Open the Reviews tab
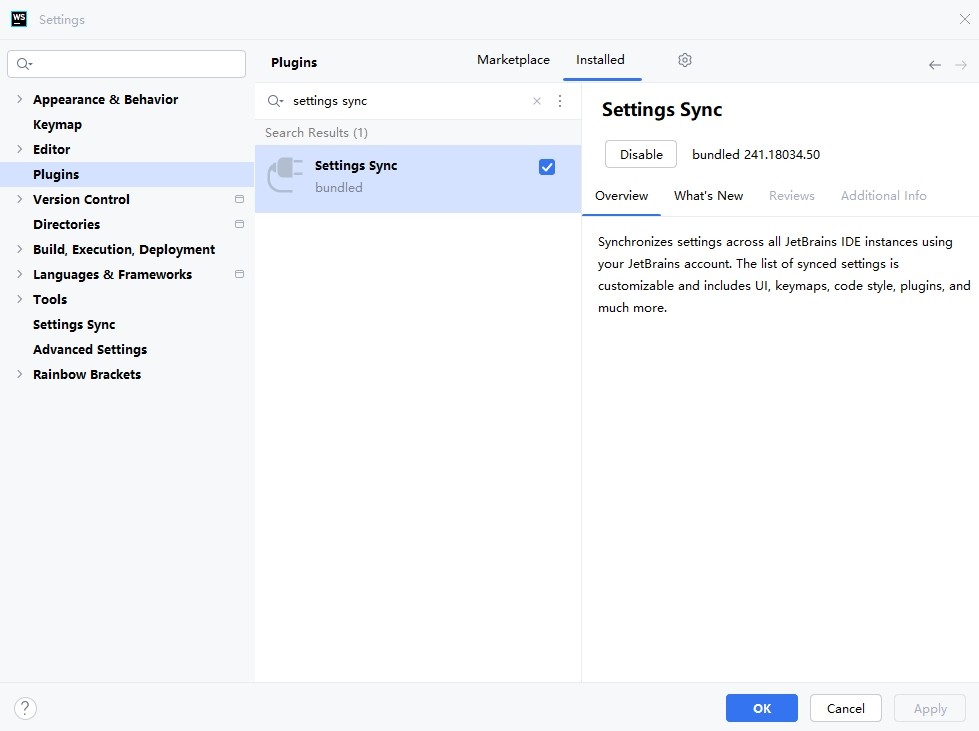The width and height of the screenshot is (979, 731). 792,196
